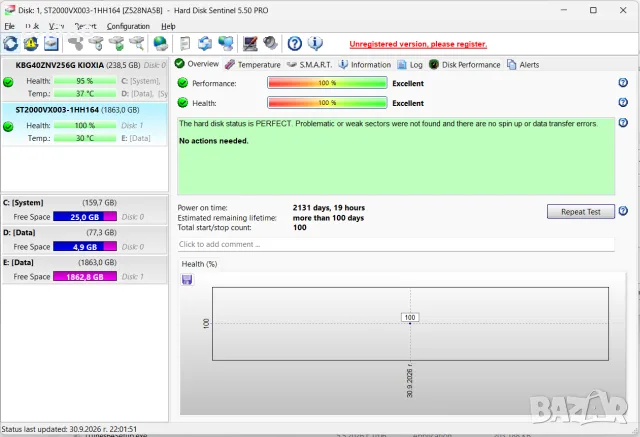Switch to the S.M.A.R.T. tab
Image resolution: width=640 pixels, height=437 pixels.
(x=309, y=64)
